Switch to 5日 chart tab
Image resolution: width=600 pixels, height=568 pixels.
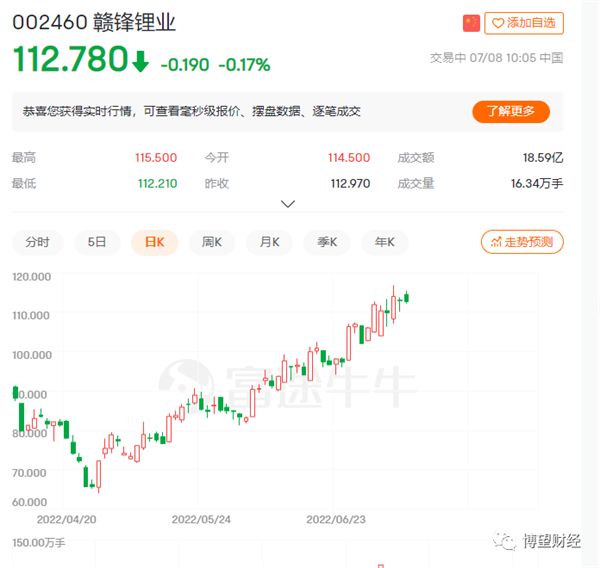coord(97,242)
